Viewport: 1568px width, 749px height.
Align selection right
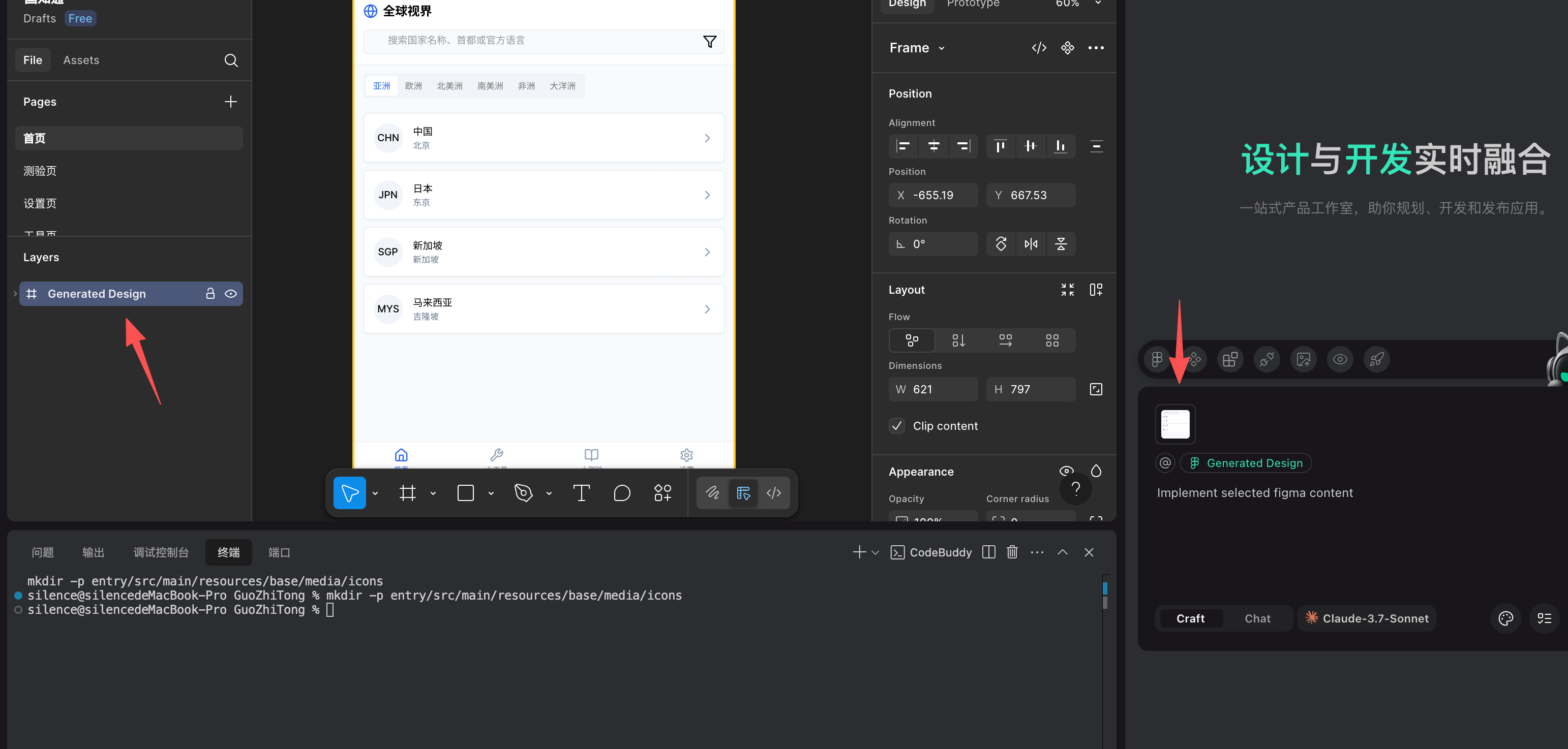[963, 146]
